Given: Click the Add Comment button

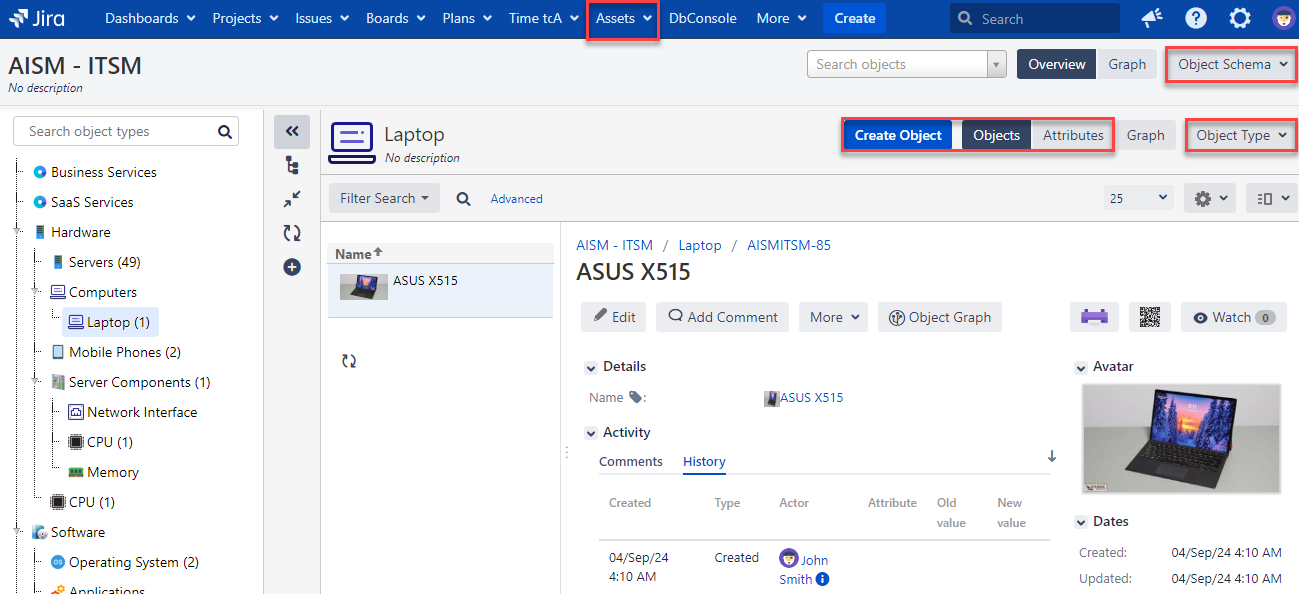Looking at the screenshot, I should [722, 317].
